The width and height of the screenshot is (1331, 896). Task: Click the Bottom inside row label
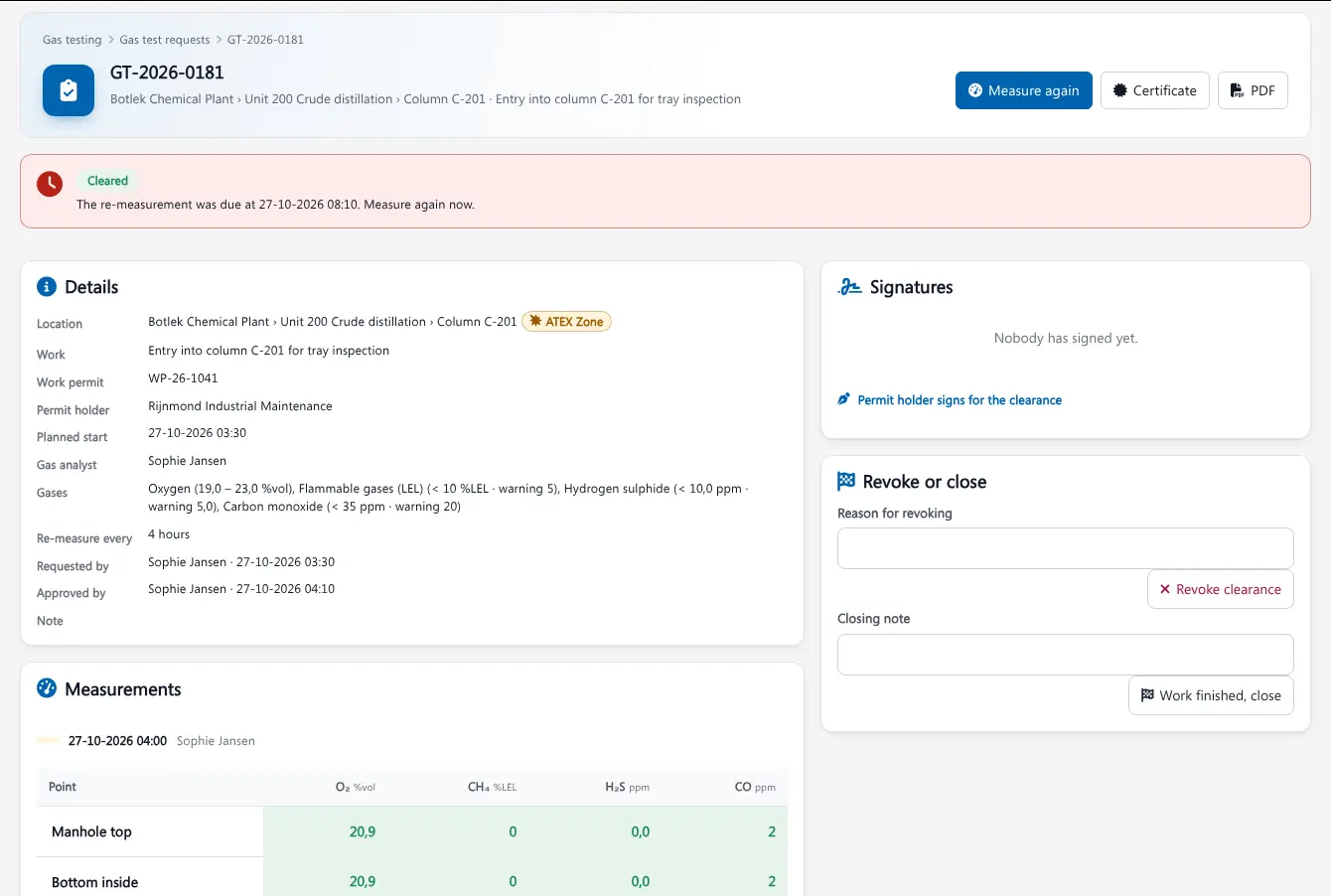[x=95, y=882]
